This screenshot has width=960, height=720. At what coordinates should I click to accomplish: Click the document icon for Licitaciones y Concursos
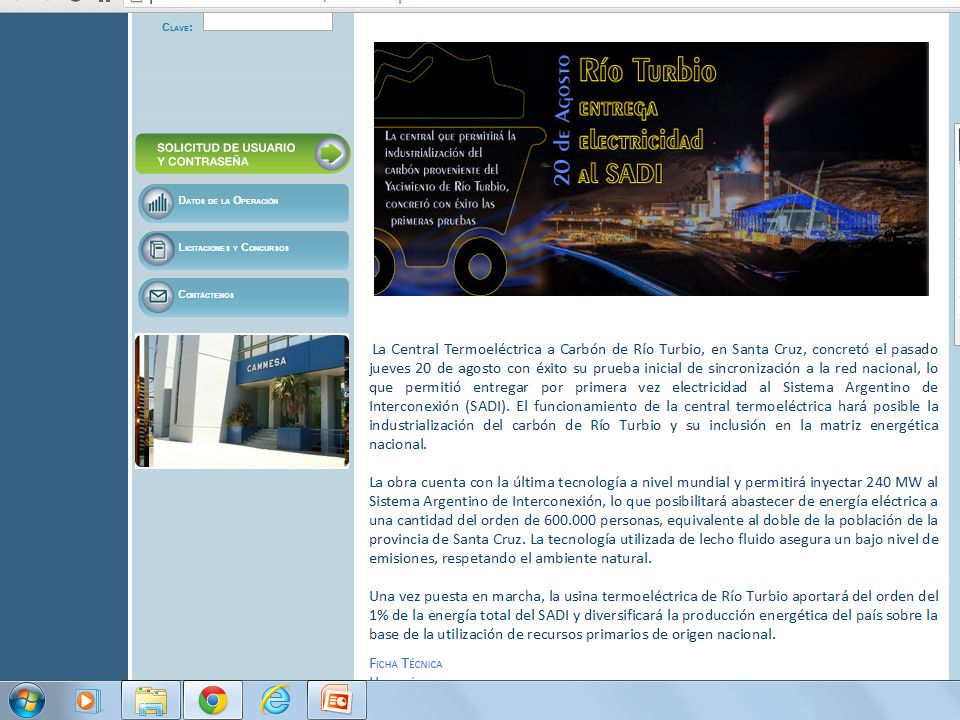point(157,249)
